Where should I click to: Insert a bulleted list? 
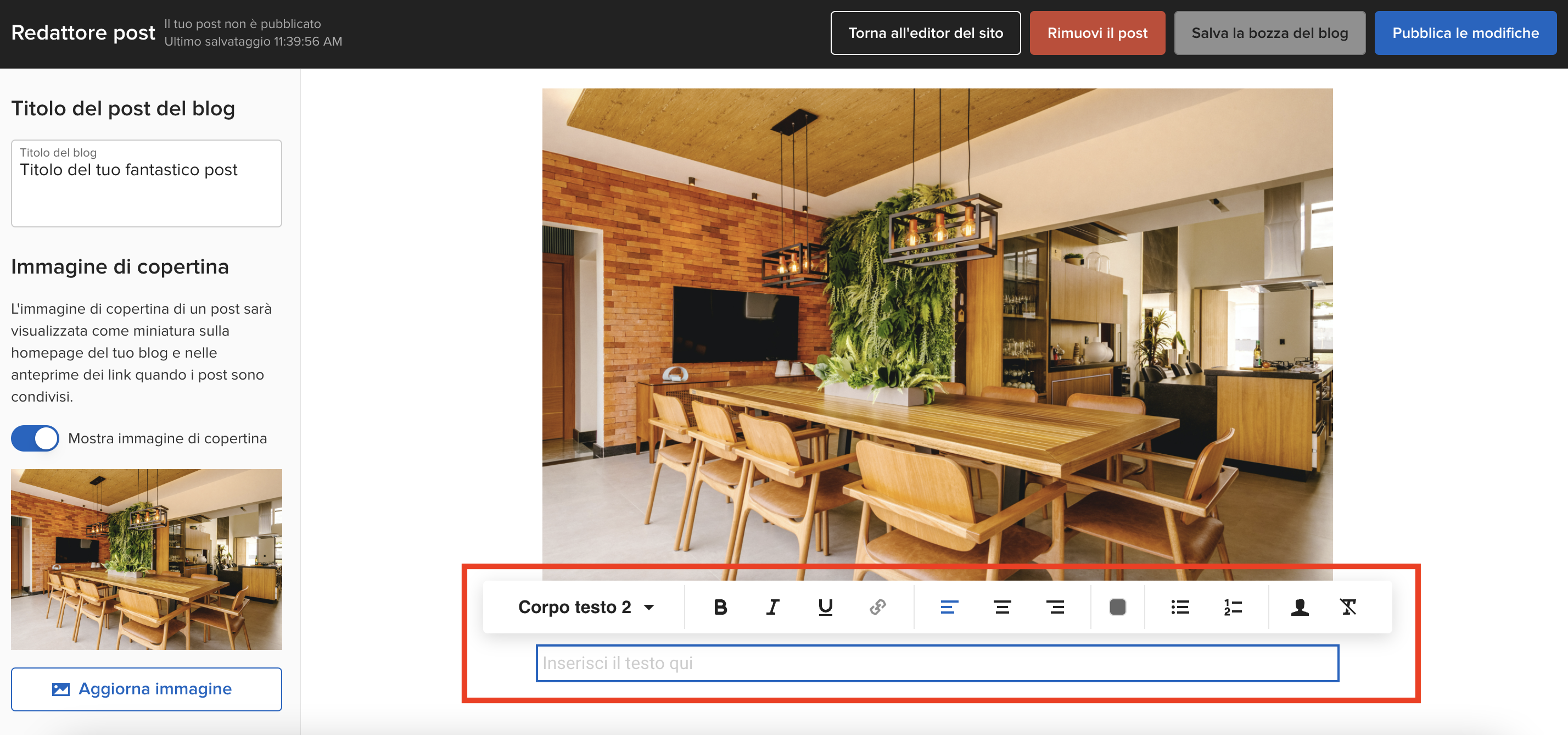tap(1180, 607)
